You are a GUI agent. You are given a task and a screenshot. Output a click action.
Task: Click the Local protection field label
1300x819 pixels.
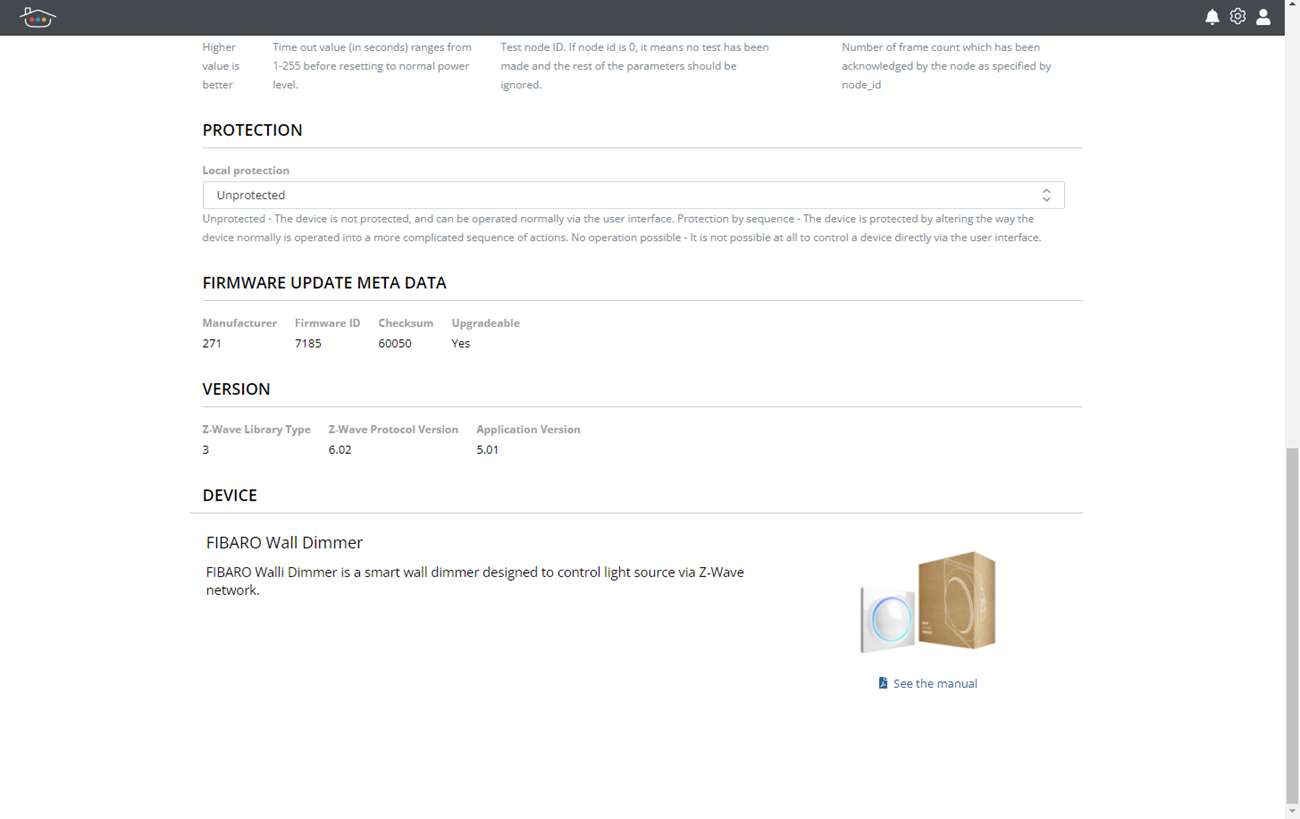coord(246,171)
